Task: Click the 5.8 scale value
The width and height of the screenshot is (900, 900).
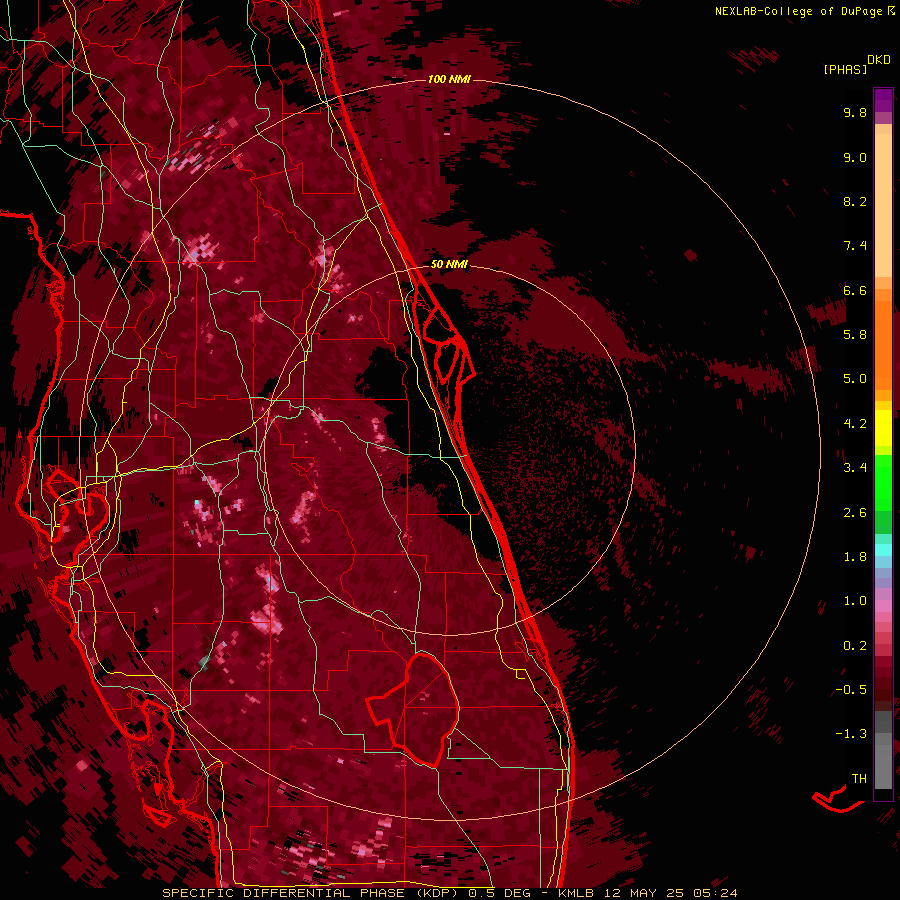Action: tap(855, 335)
